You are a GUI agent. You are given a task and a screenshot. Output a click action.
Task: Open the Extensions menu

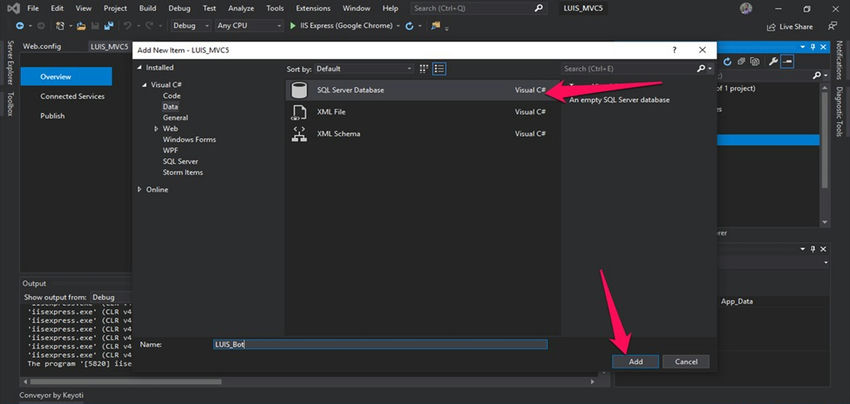pyautogui.click(x=313, y=8)
